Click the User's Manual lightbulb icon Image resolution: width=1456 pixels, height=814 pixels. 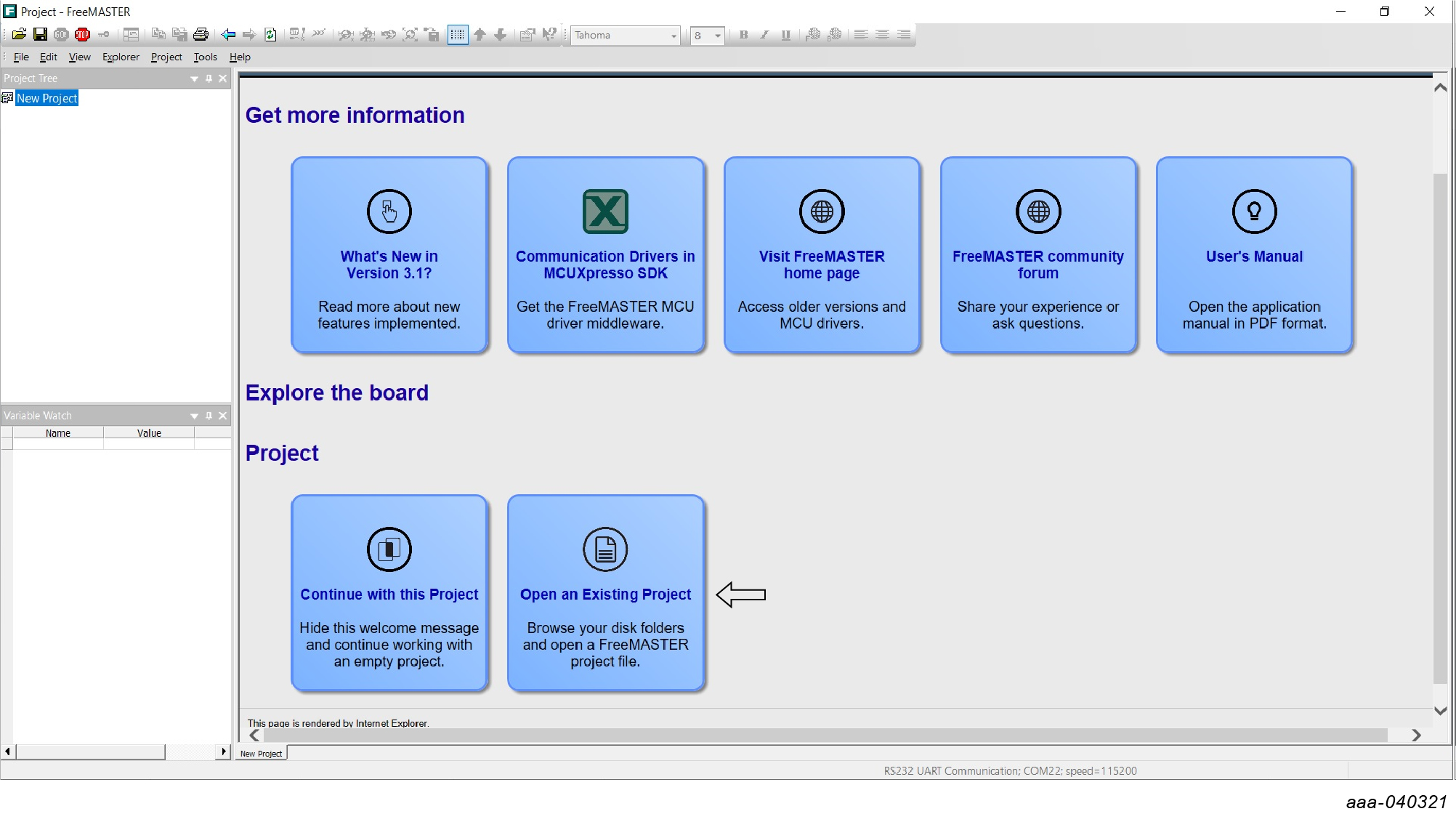(x=1254, y=211)
